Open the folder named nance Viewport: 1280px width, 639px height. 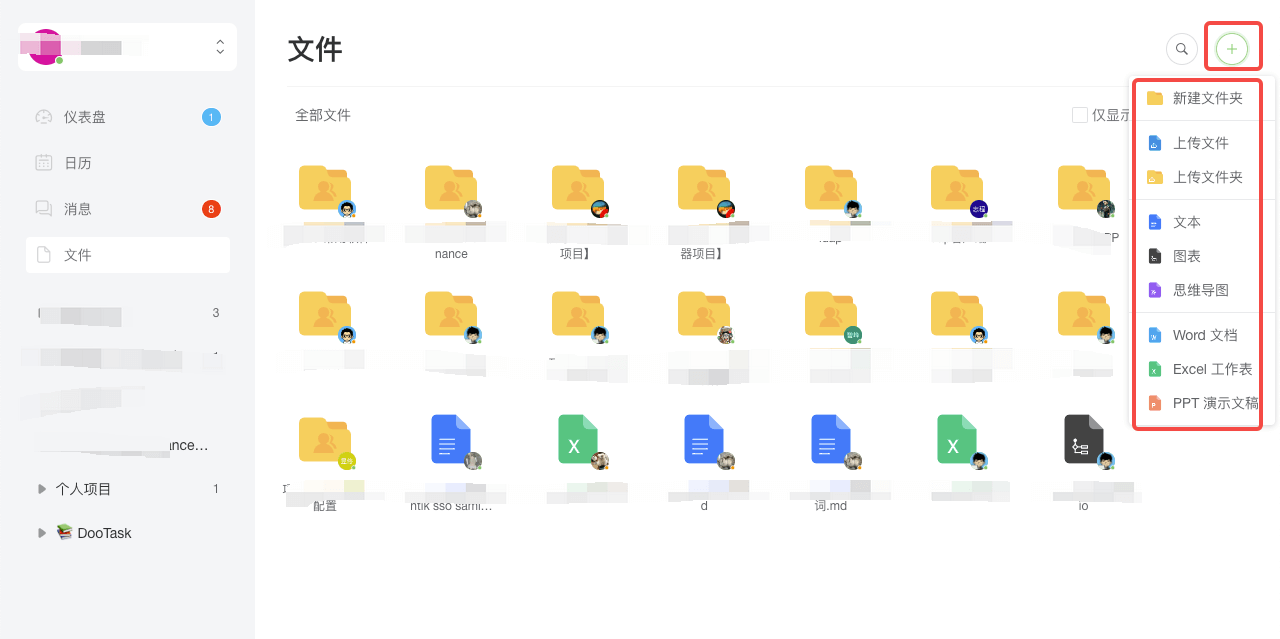[x=451, y=195]
